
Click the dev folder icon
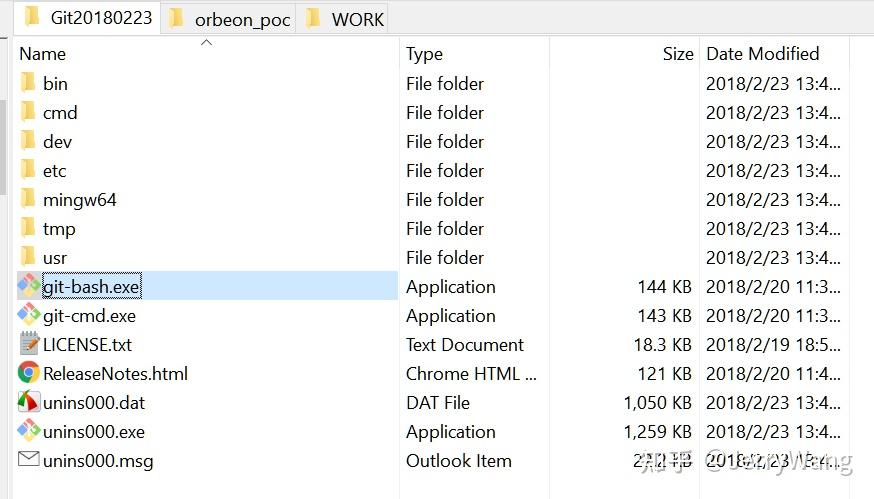(x=28, y=141)
